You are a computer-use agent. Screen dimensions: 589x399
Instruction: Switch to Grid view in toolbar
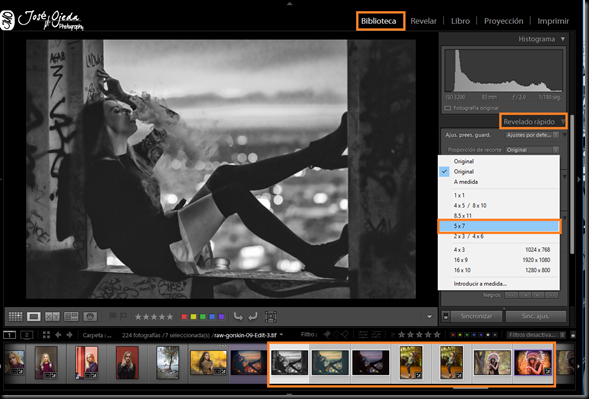[15, 316]
